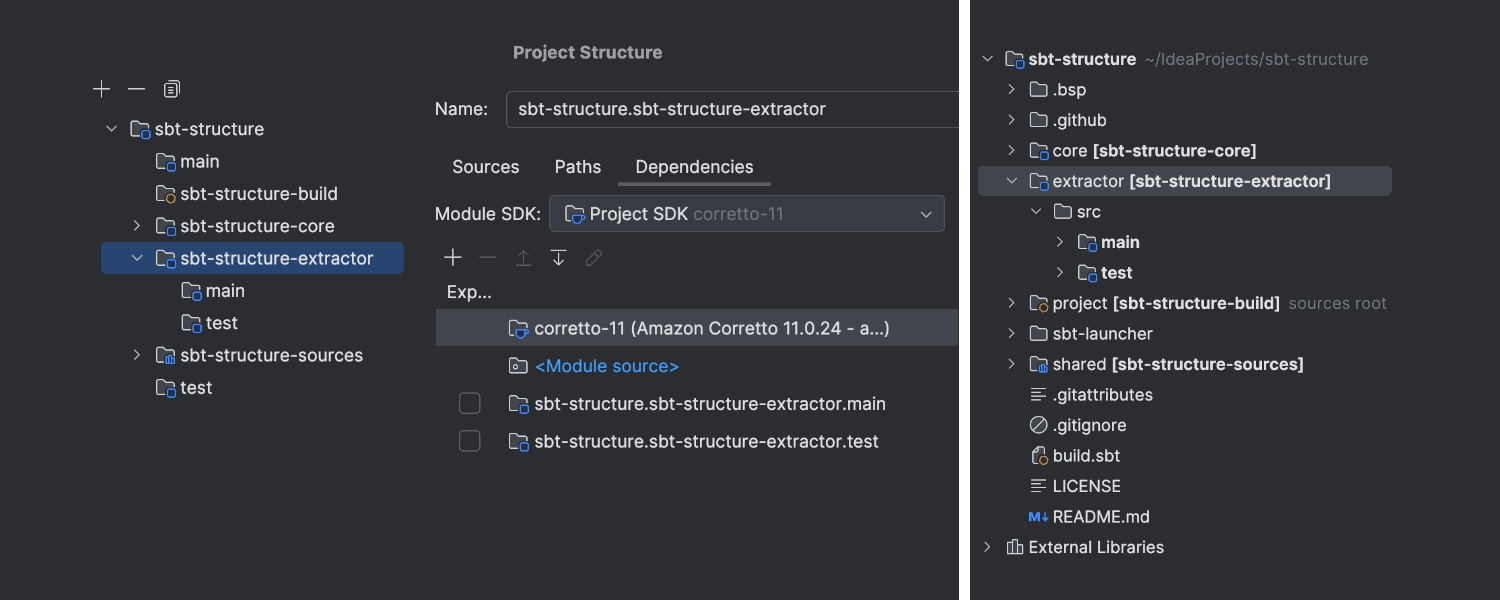The width and height of the screenshot is (1500, 600).
Task: Move dependency down with arrow icon
Action: (558, 258)
